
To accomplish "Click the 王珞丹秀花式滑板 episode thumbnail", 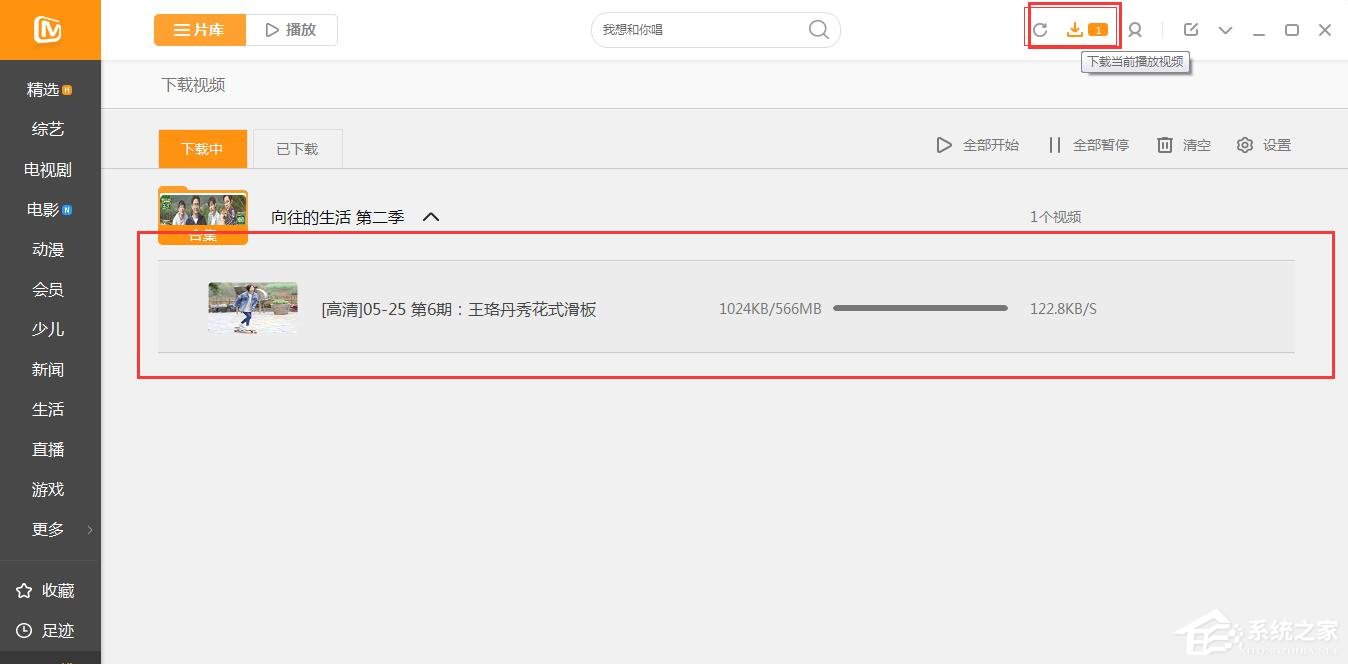I will [252, 308].
